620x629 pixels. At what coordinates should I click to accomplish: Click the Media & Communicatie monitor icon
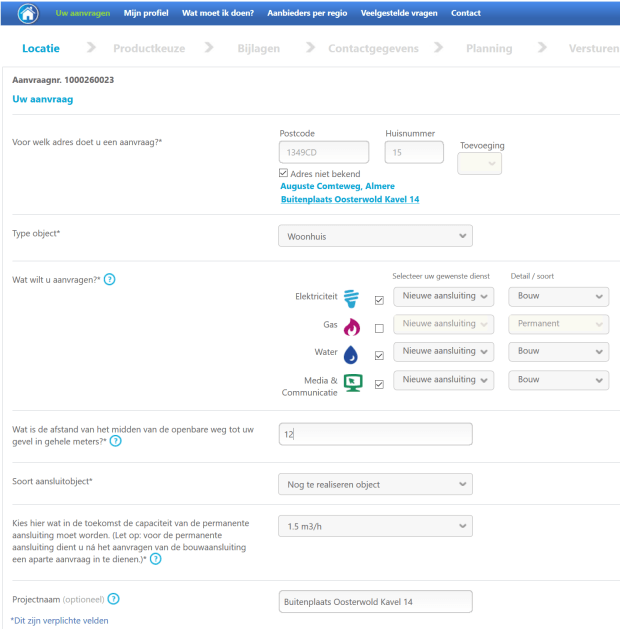[352, 382]
